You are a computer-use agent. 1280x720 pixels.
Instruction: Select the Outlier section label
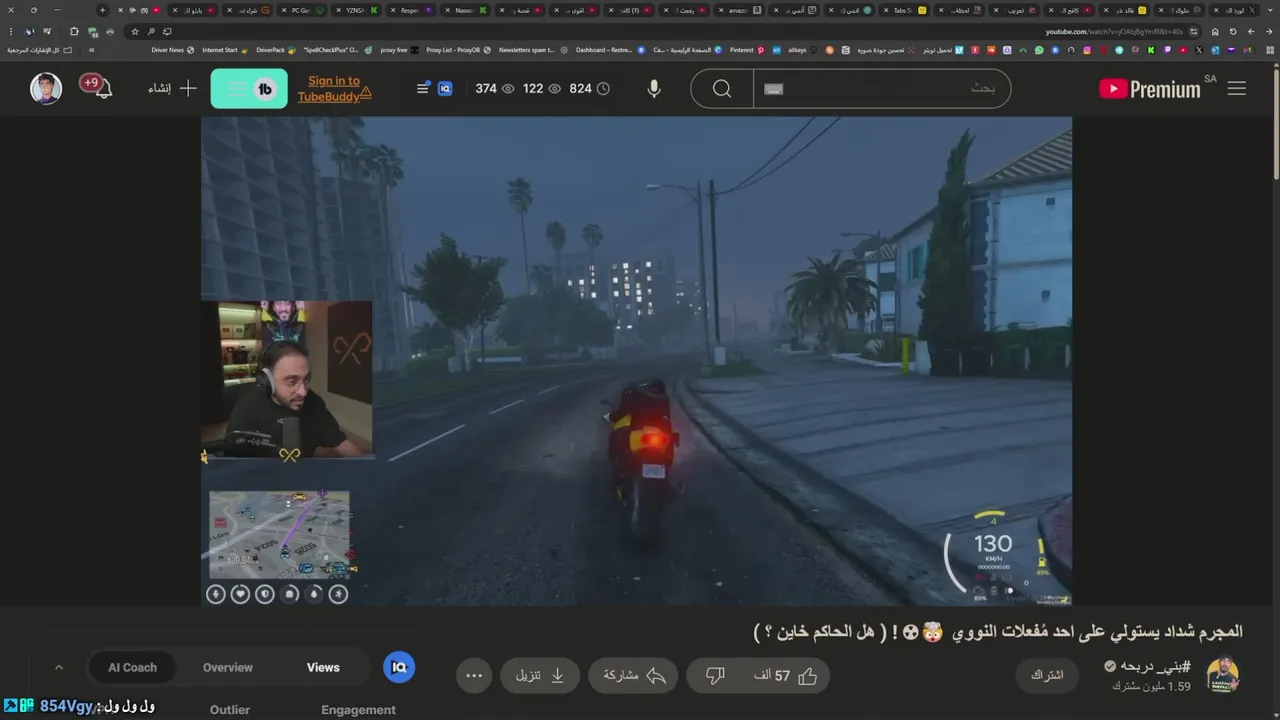click(x=230, y=710)
